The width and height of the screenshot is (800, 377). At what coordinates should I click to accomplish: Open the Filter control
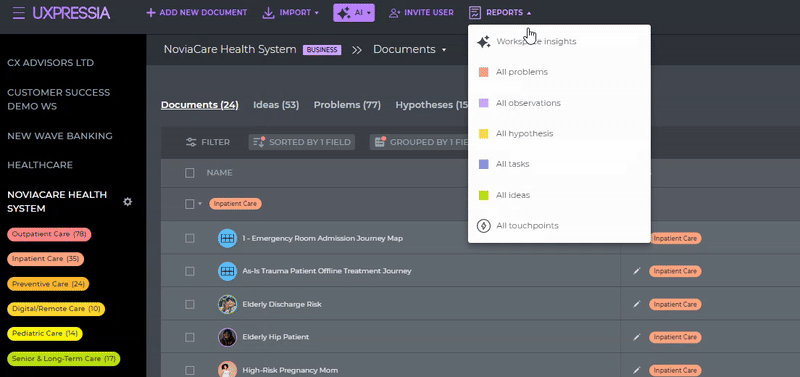(208, 142)
